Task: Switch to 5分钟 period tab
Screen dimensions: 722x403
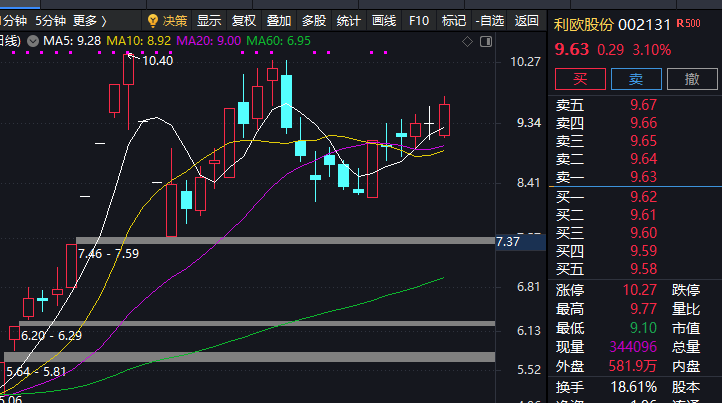Action: [51, 21]
